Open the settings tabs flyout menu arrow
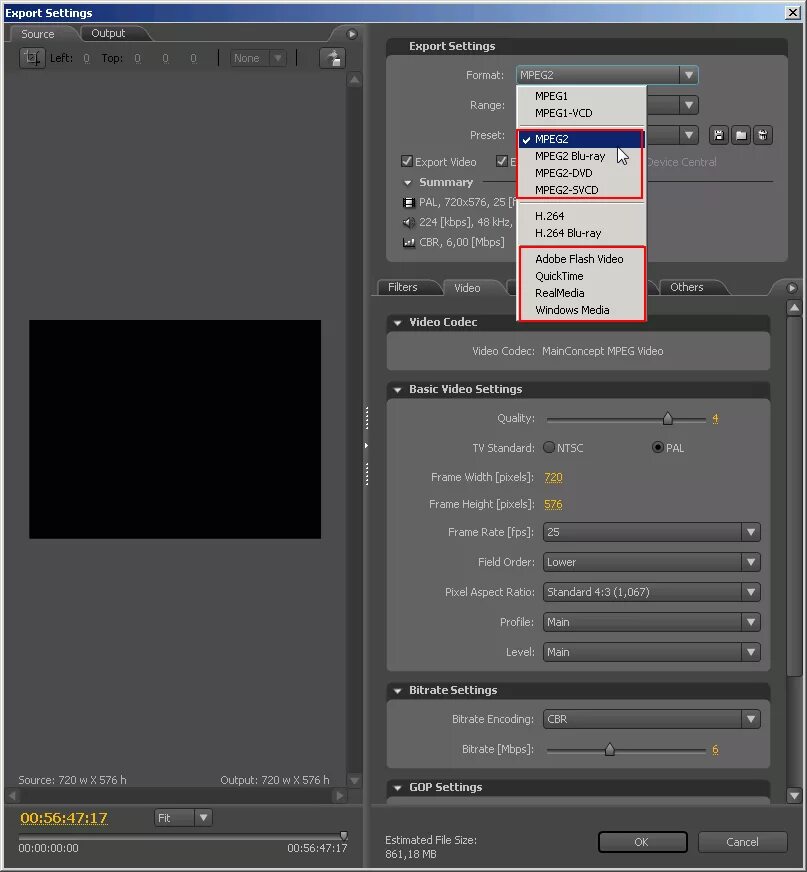807x872 pixels. point(792,288)
